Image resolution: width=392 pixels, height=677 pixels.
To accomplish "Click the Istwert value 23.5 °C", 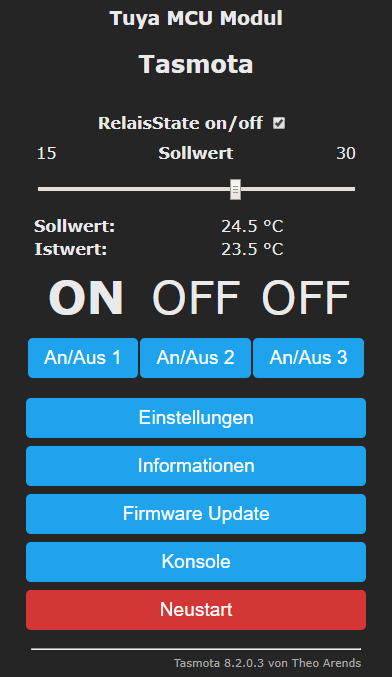I will [x=252, y=249].
